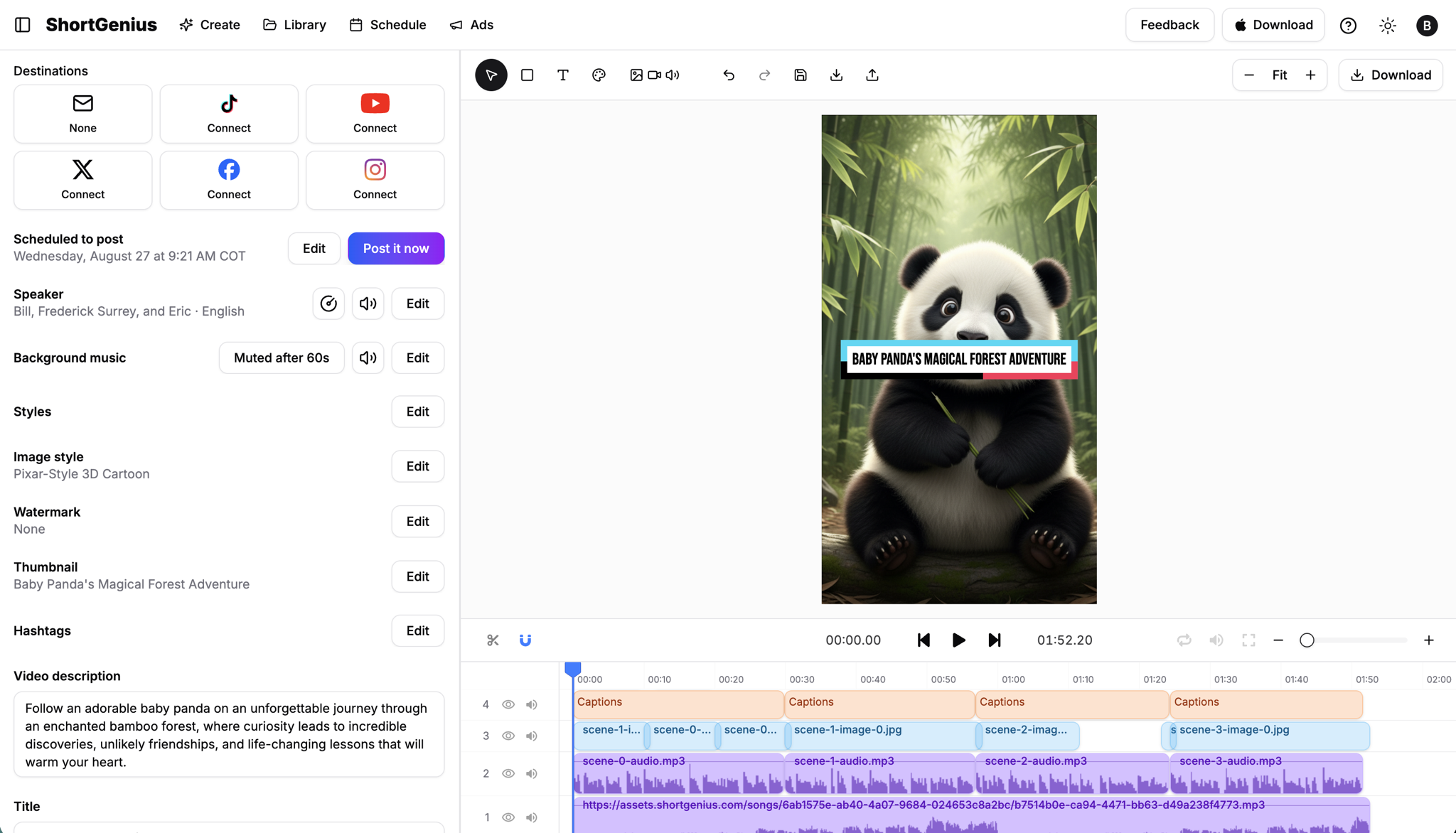Screen dimensions: 1456x833
Task: Go to the Schedule tab
Action: click(387, 25)
